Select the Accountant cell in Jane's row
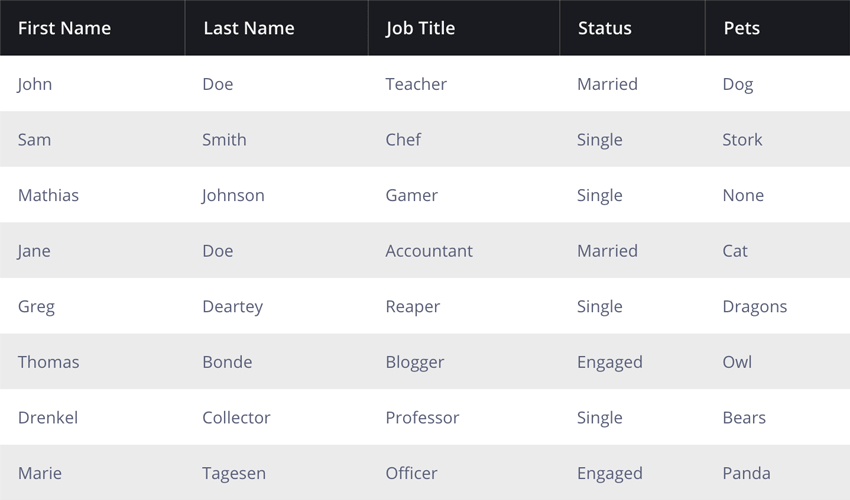This screenshot has height=500, width=850. tap(463, 251)
